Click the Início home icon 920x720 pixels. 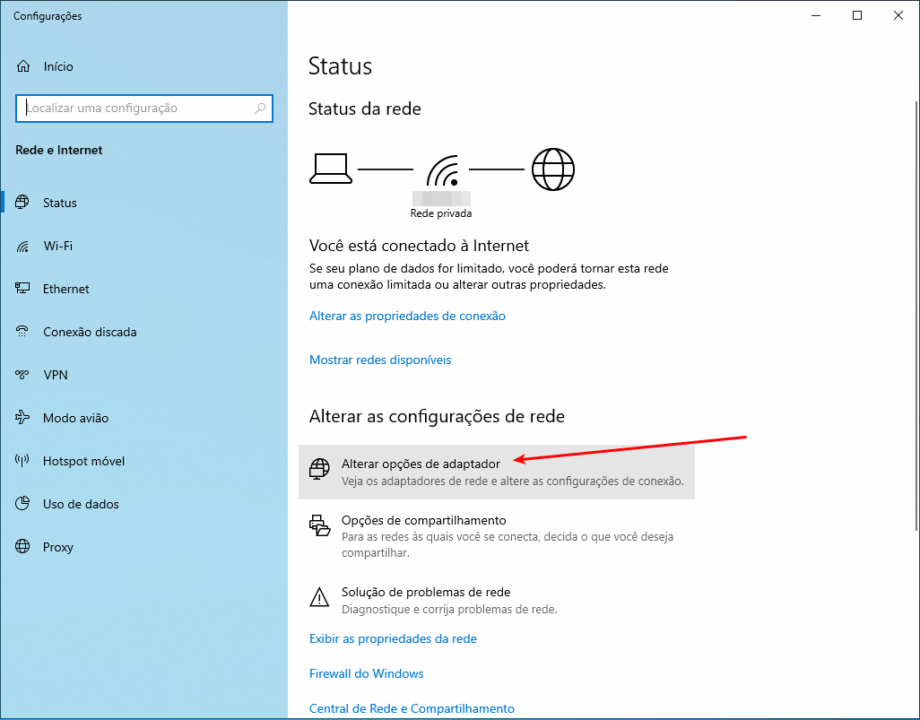click(23, 67)
